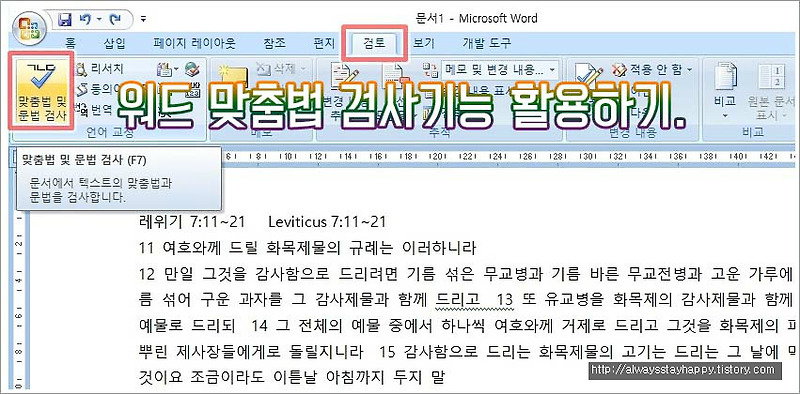Viewport: 800px width, 394px height.
Task: Click the ruler at the 20 mark
Action: [437, 156]
